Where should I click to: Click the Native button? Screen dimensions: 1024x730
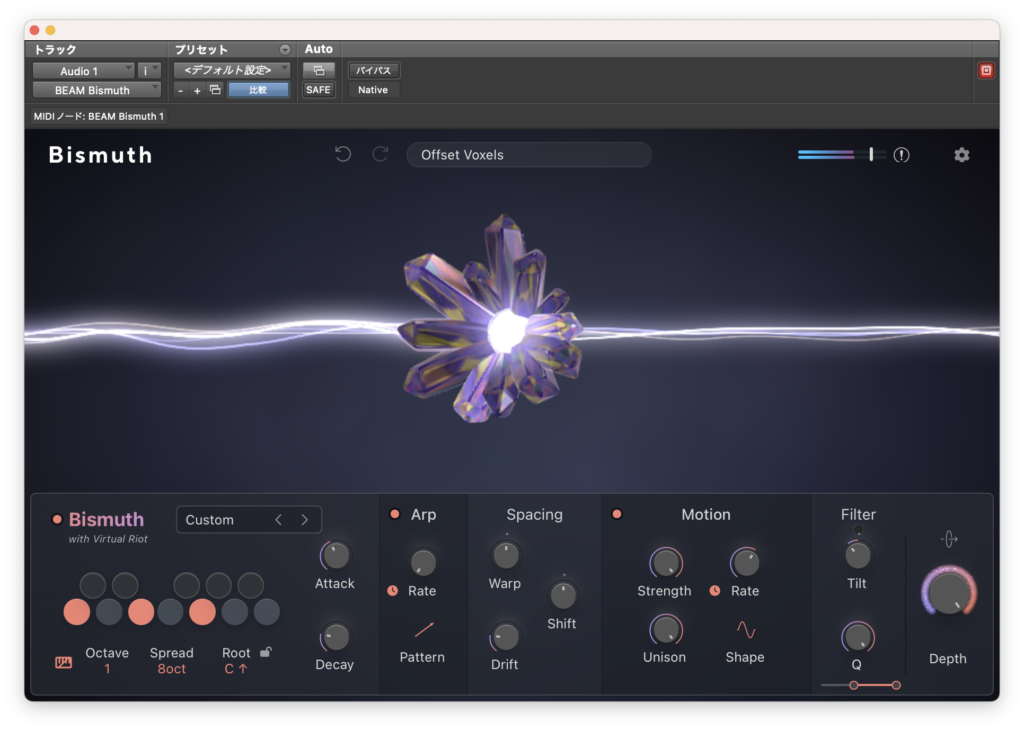[373, 90]
